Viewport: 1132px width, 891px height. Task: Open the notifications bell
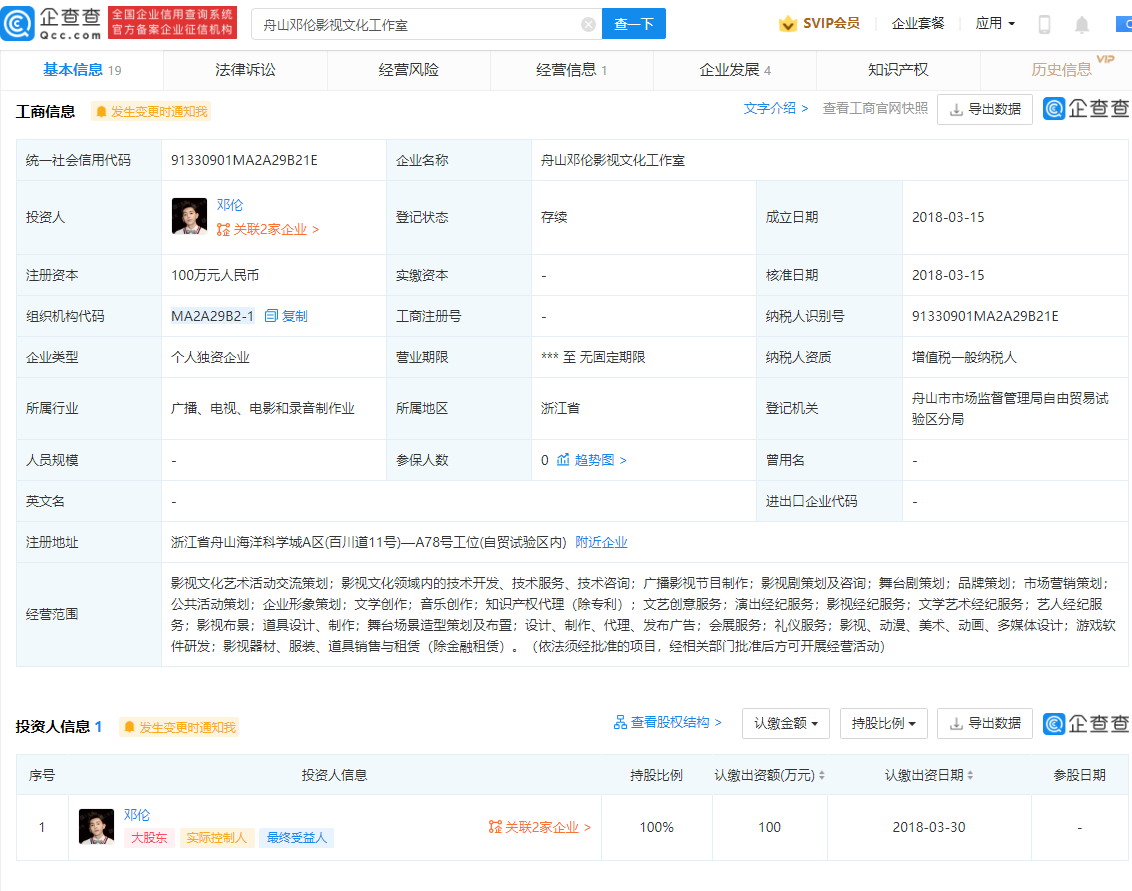pos(1081,25)
